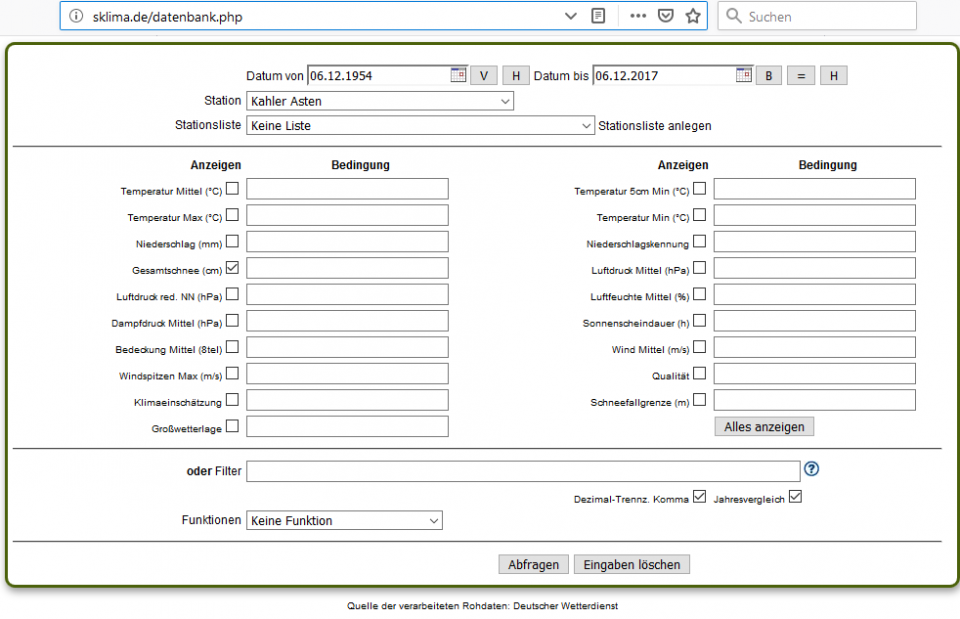Toggle reader view icon in address bar
Viewport: 960px width, 619px height.
tap(598, 16)
